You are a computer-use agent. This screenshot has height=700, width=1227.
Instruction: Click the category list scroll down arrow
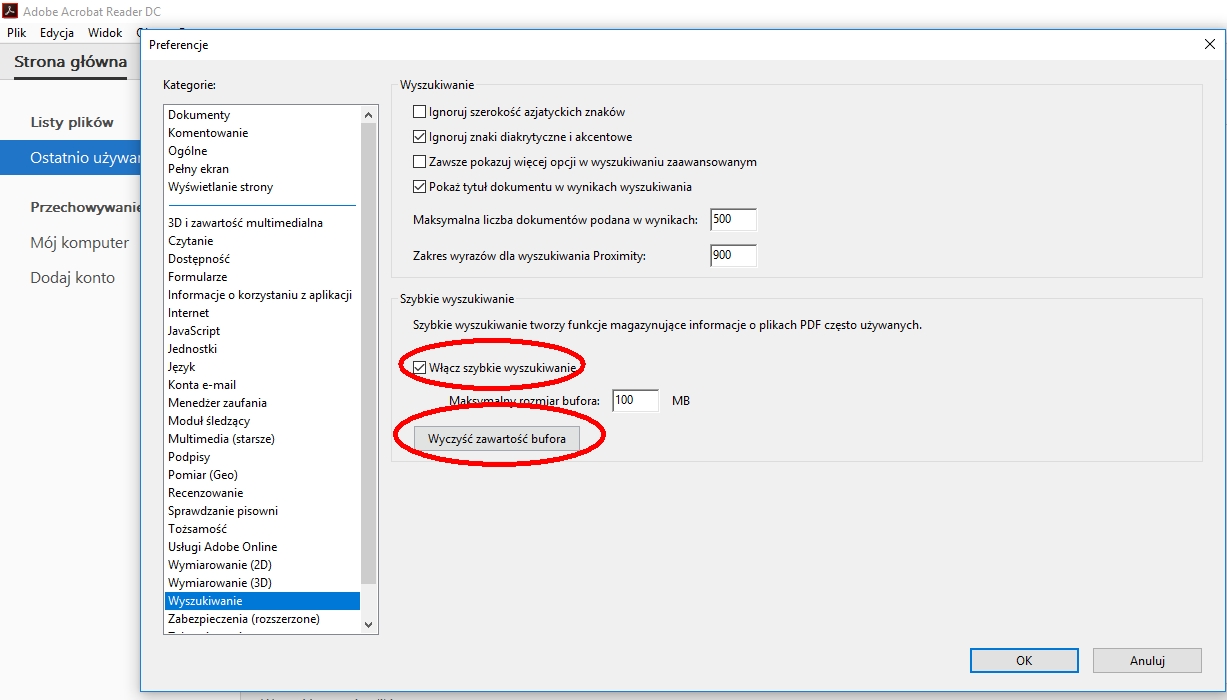click(x=368, y=624)
